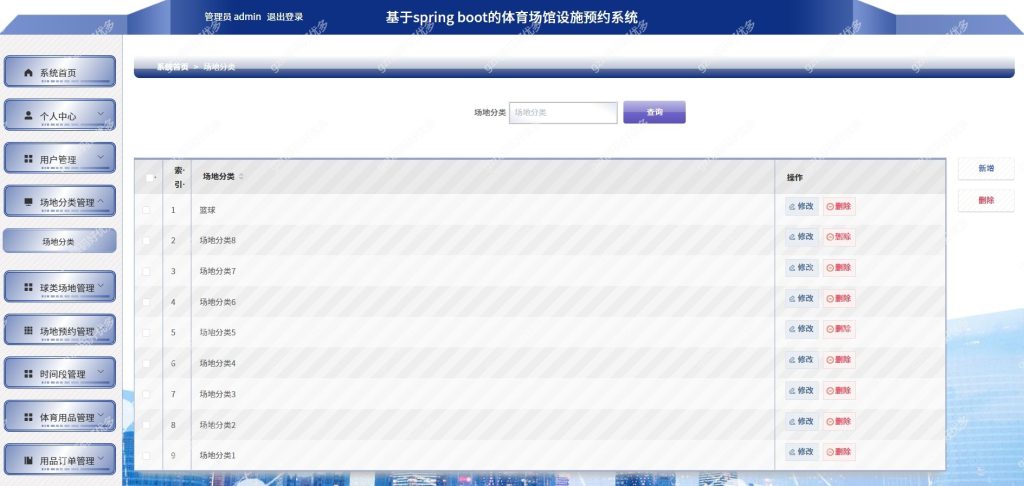Click the 查询 search button

click(x=654, y=112)
